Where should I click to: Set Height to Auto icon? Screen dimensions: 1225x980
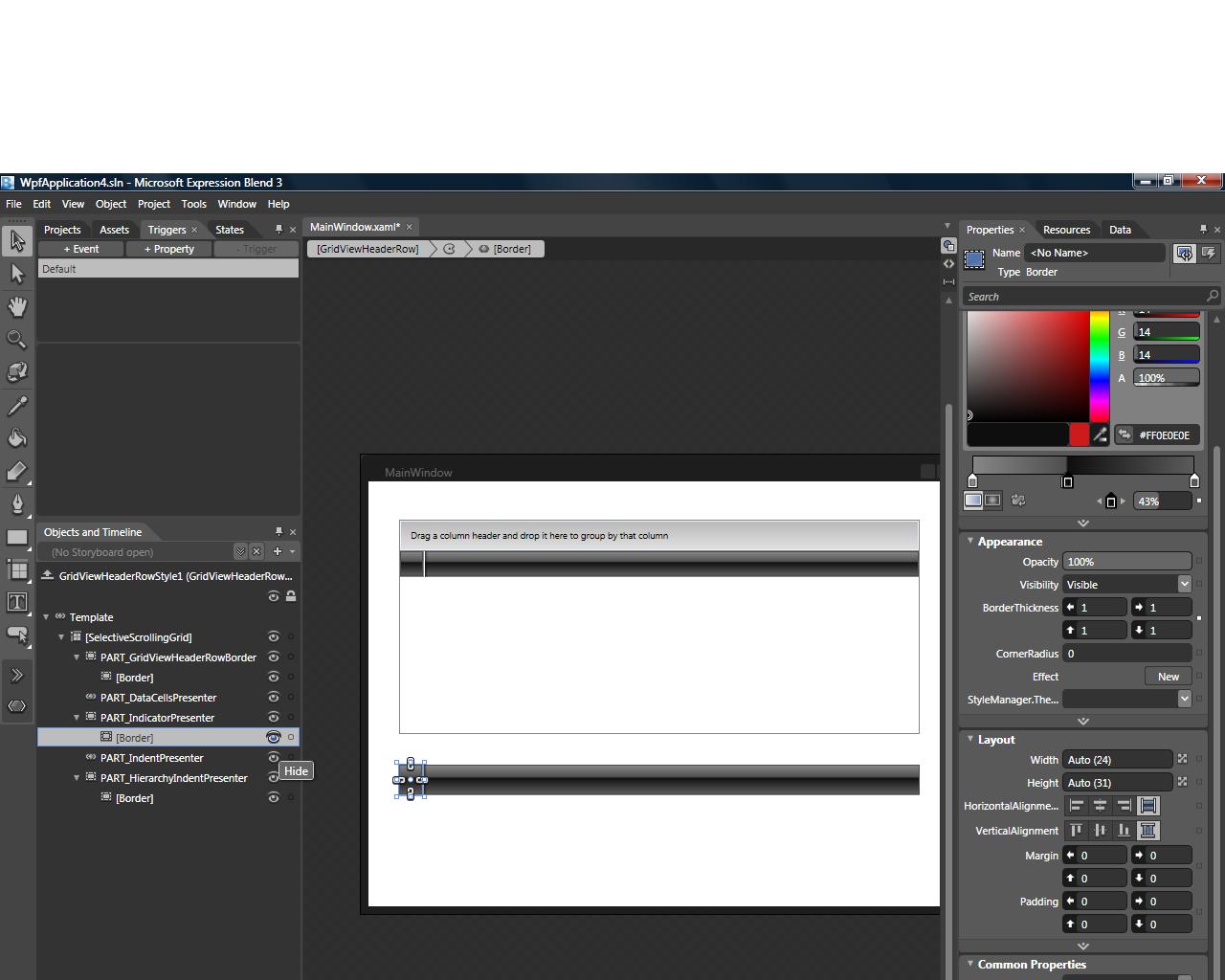pyautogui.click(x=1183, y=783)
